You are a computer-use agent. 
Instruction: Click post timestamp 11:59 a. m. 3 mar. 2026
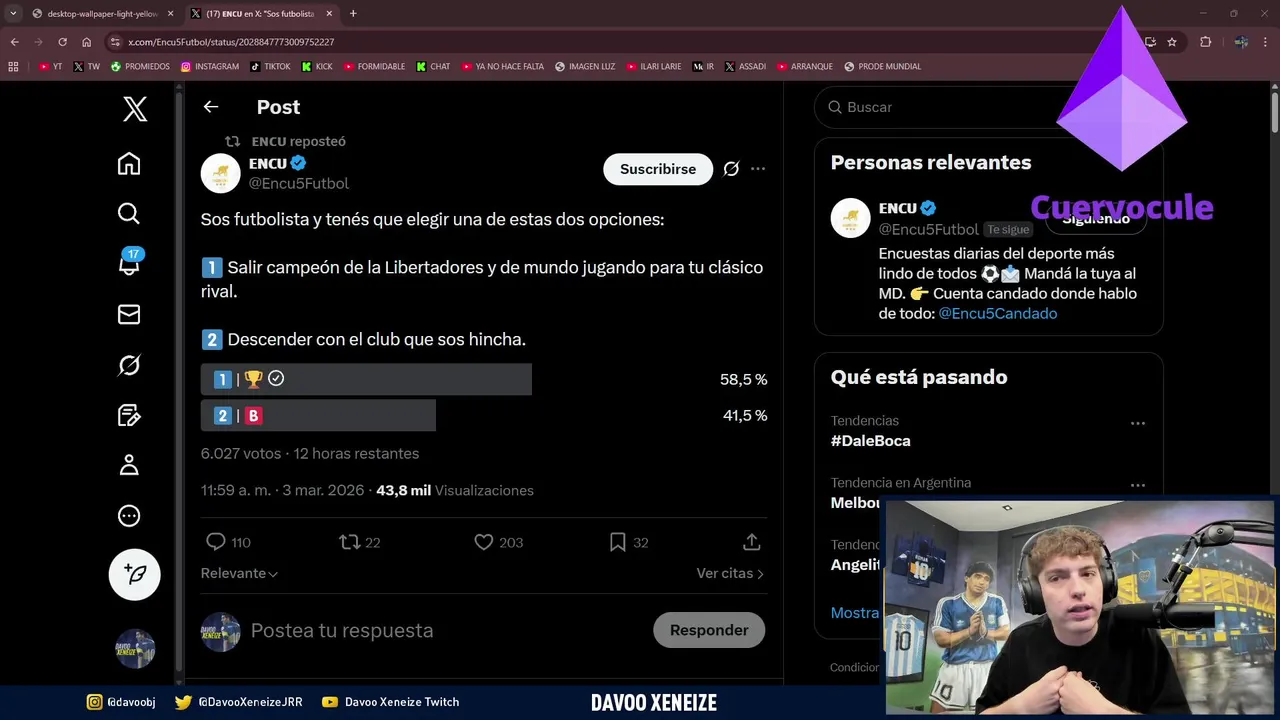pos(283,490)
